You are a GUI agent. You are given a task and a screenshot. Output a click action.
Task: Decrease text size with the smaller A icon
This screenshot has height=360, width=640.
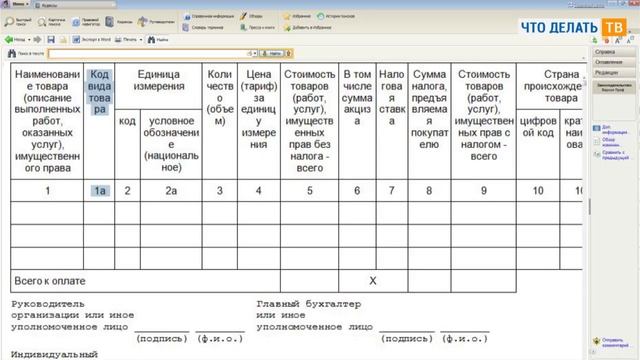(x=629, y=40)
